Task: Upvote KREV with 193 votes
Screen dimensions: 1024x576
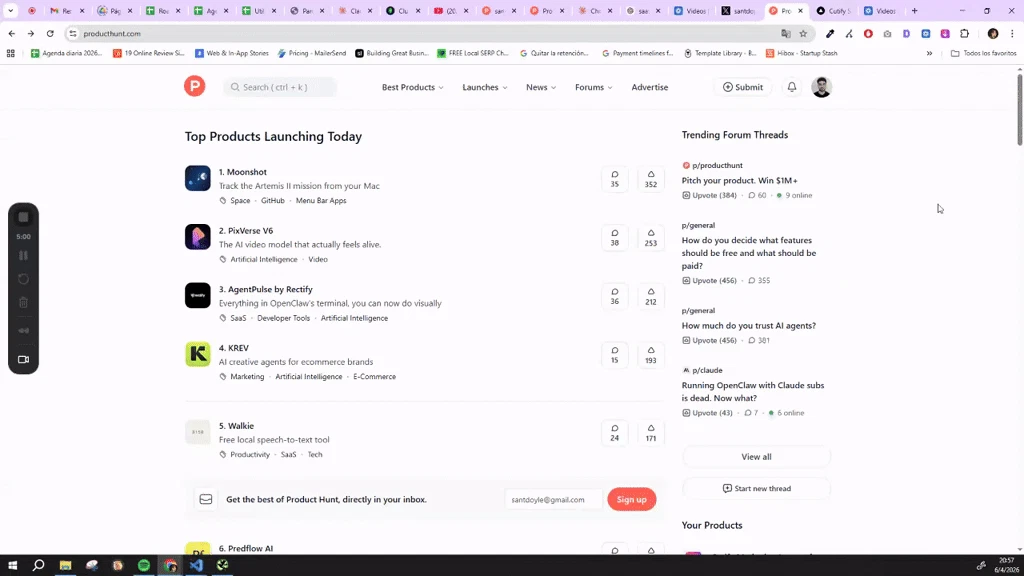Action: point(650,355)
